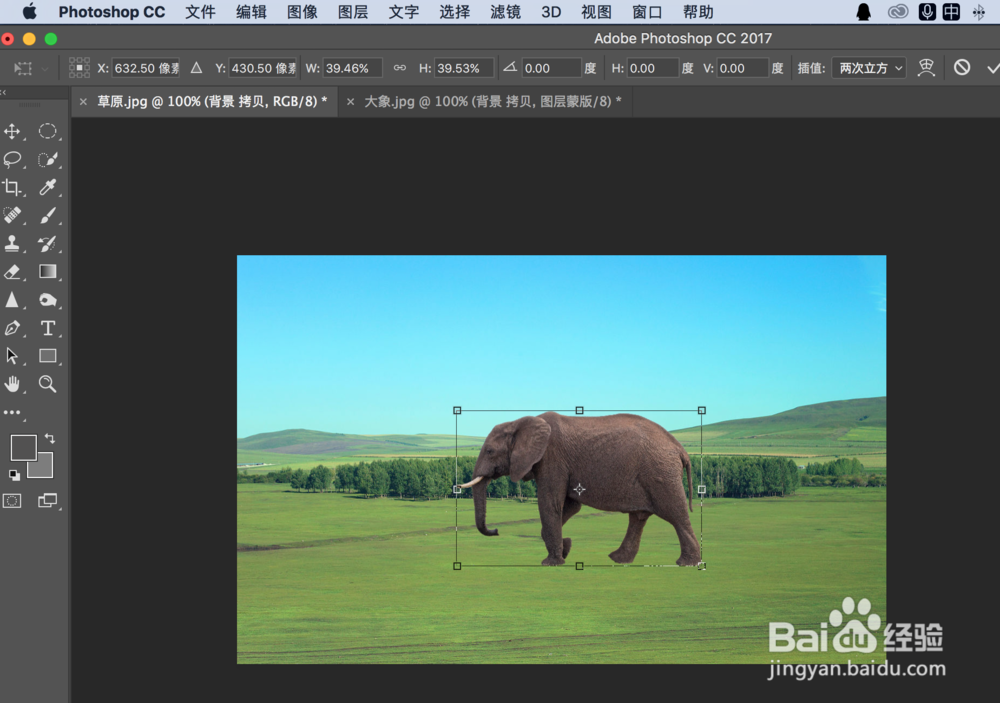Click the Chinese input method icon

(951, 11)
